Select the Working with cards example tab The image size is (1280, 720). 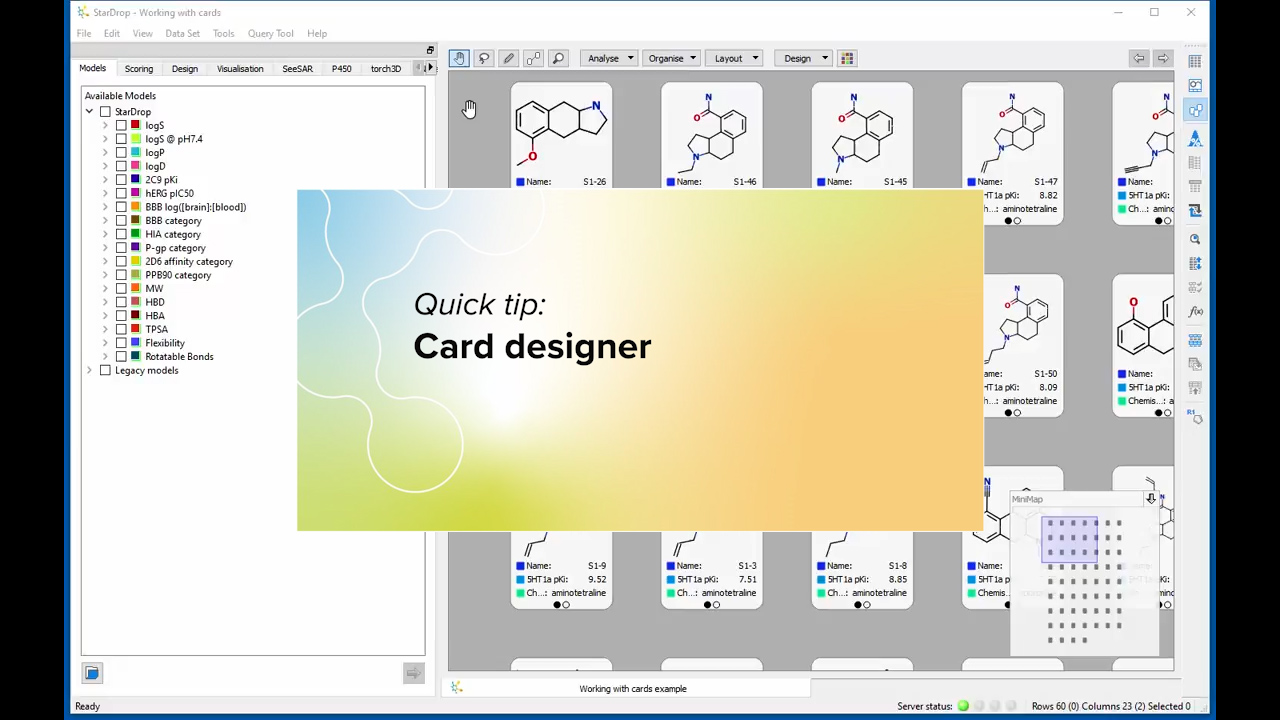[x=633, y=688]
